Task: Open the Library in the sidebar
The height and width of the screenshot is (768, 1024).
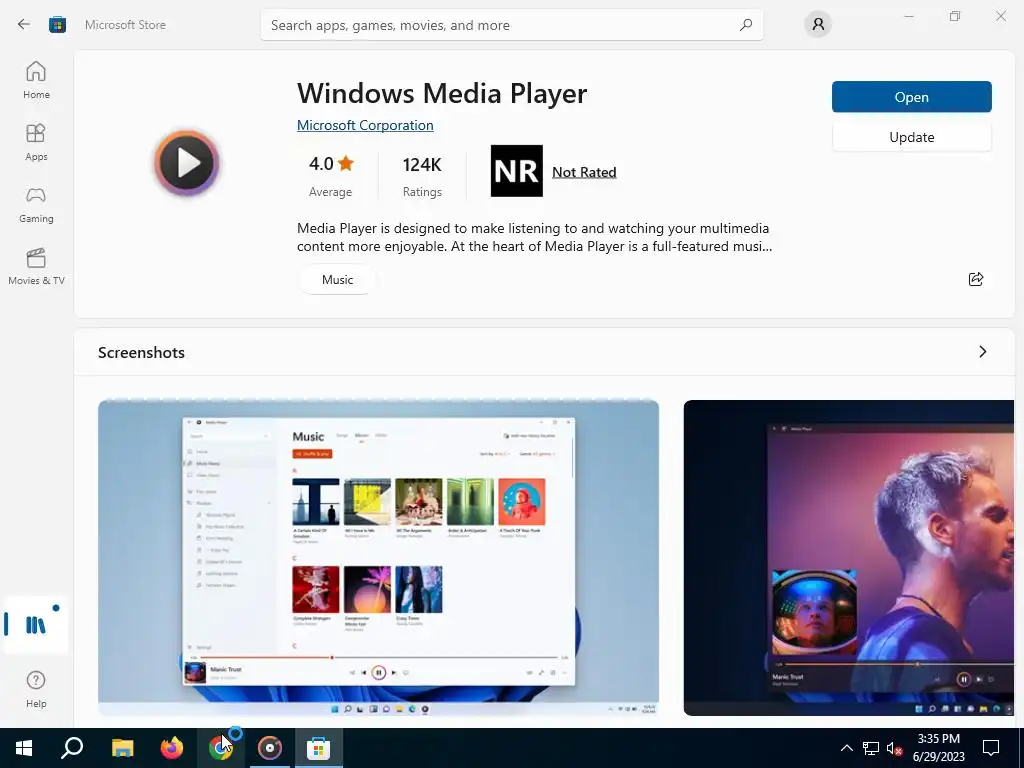Action: (x=36, y=625)
